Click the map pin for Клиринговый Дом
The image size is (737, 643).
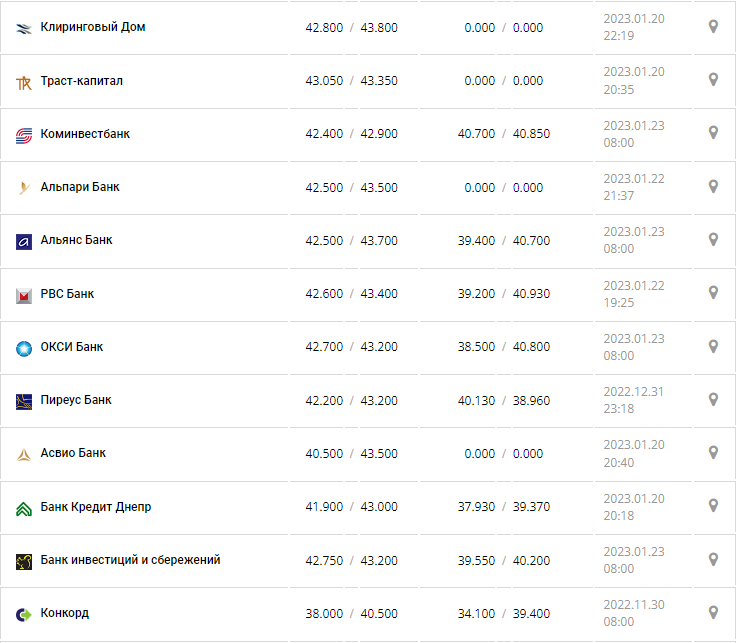coord(713,27)
